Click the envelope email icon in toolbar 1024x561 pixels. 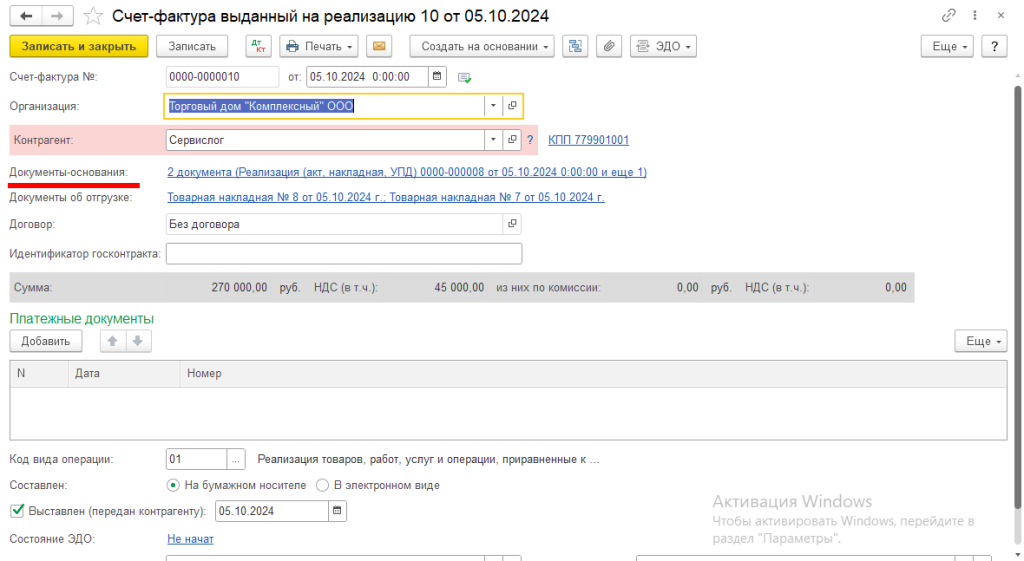tap(378, 47)
